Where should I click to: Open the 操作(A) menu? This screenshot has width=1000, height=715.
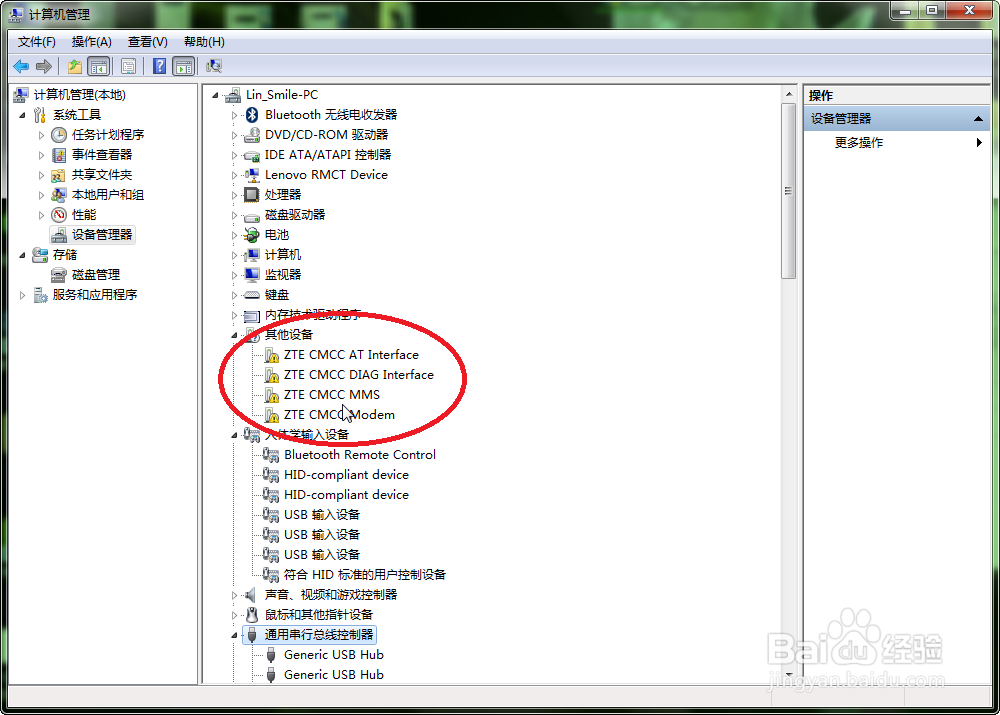click(x=91, y=42)
